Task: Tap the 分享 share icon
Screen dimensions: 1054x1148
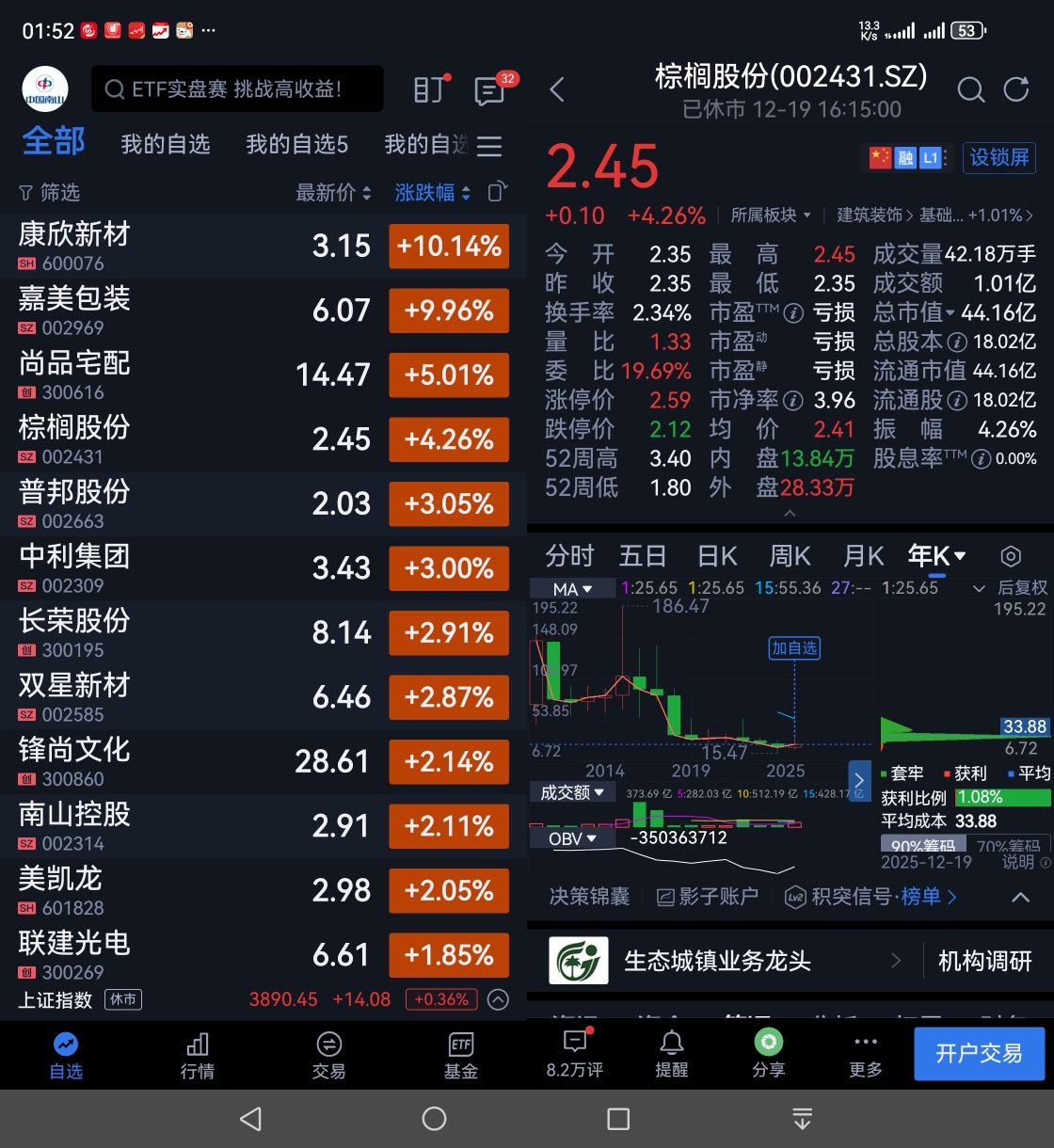Action: (x=769, y=1042)
